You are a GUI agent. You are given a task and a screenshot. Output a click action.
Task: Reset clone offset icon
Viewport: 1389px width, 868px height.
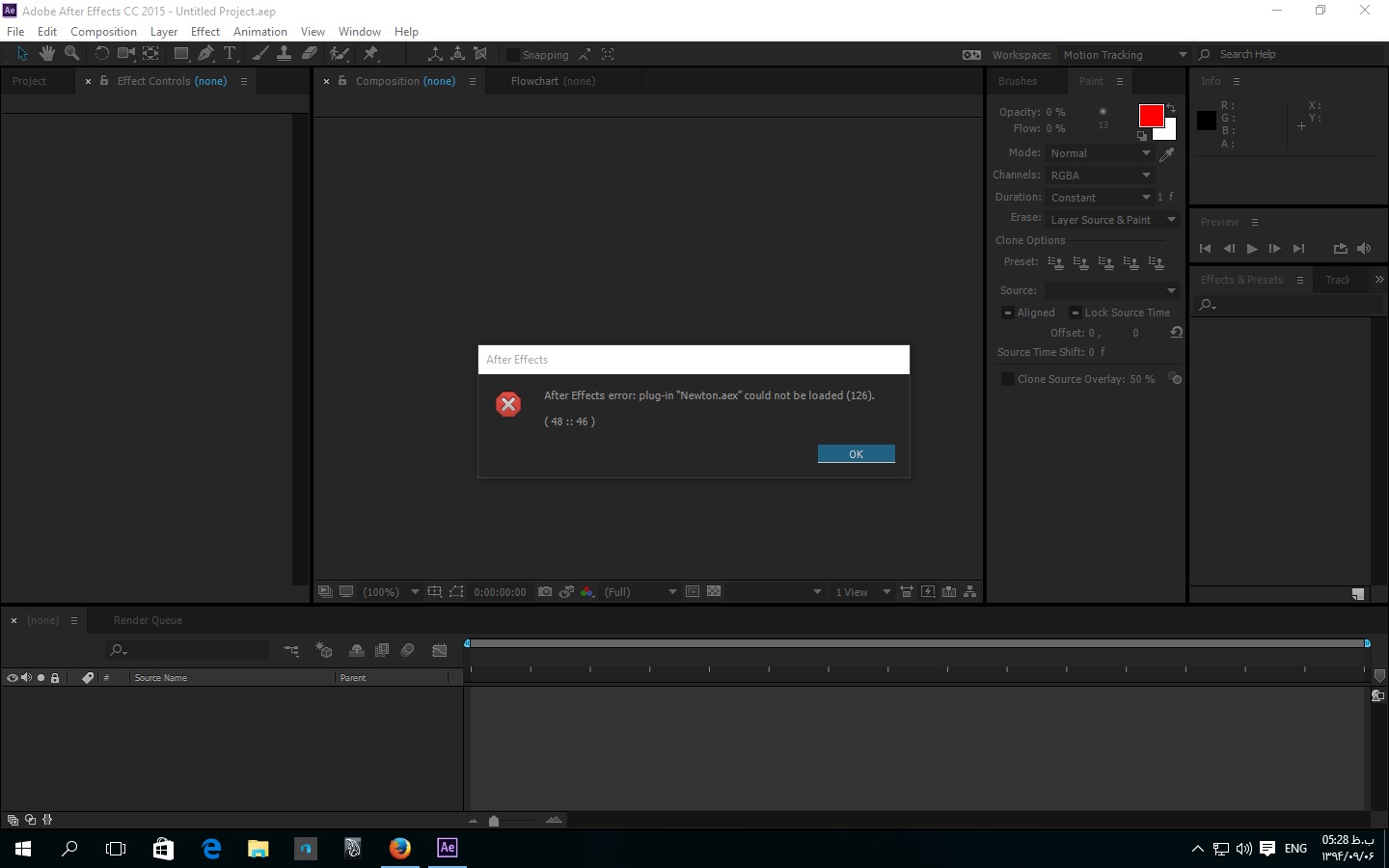[1176, 333]
